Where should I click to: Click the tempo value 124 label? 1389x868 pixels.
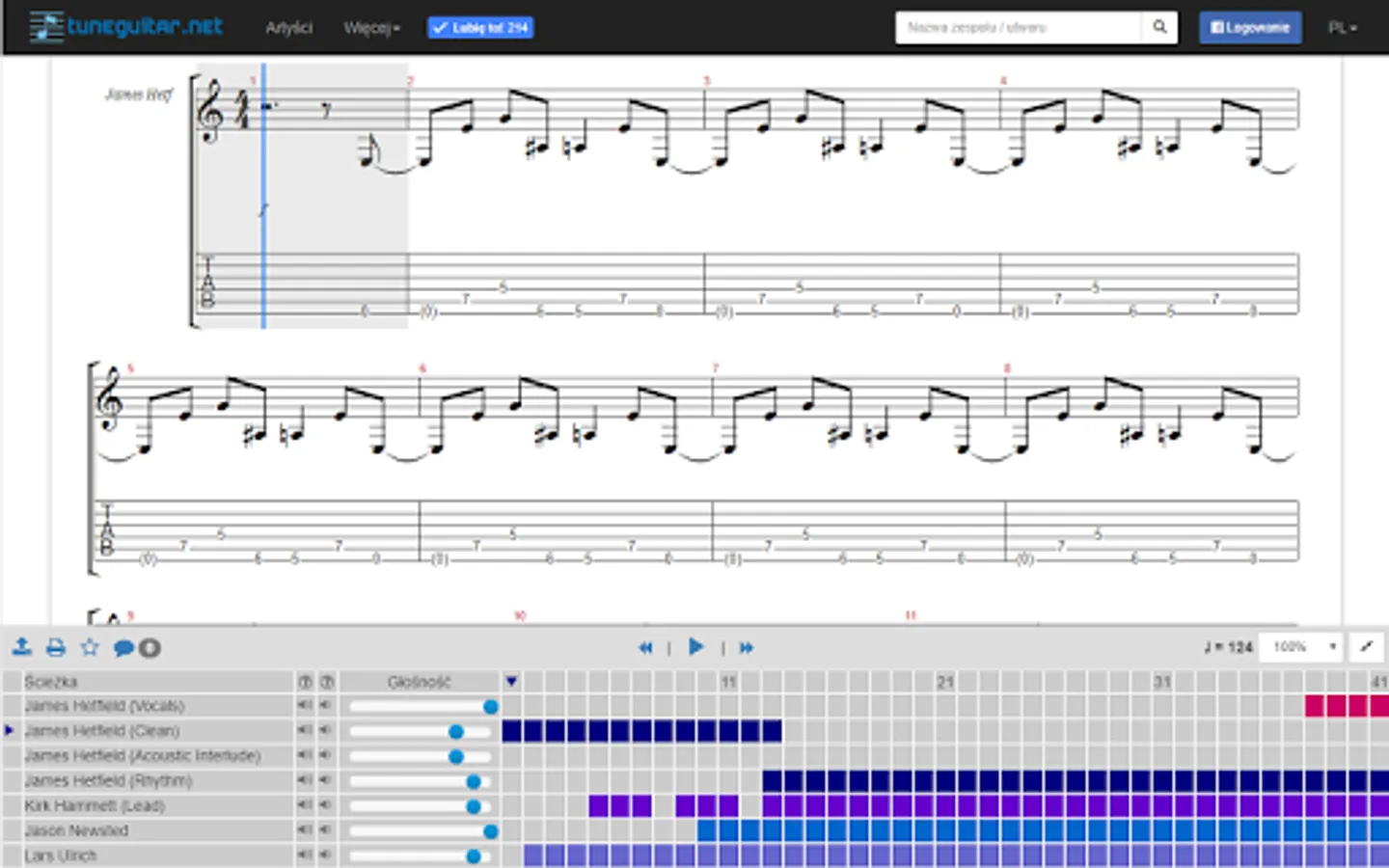(x=1228, y=647)
